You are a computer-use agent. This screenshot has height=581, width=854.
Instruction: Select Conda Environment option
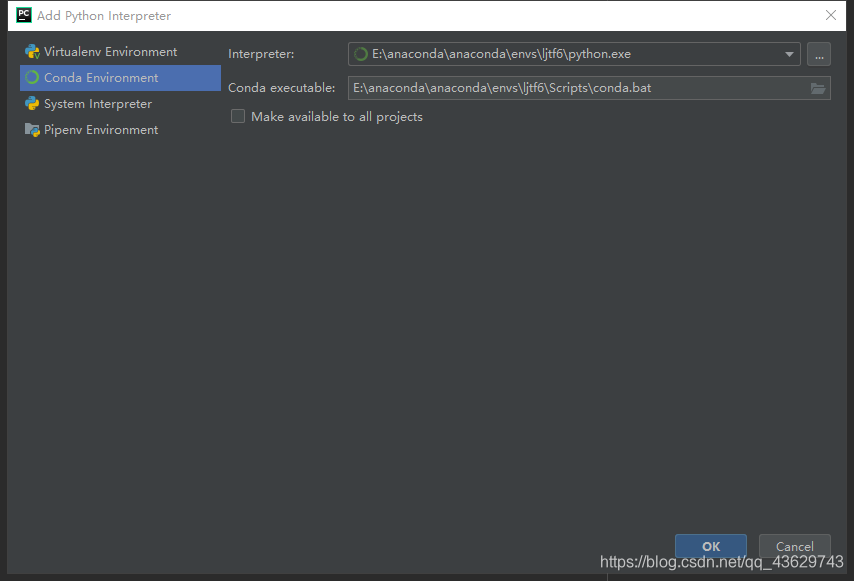point(120,78)
